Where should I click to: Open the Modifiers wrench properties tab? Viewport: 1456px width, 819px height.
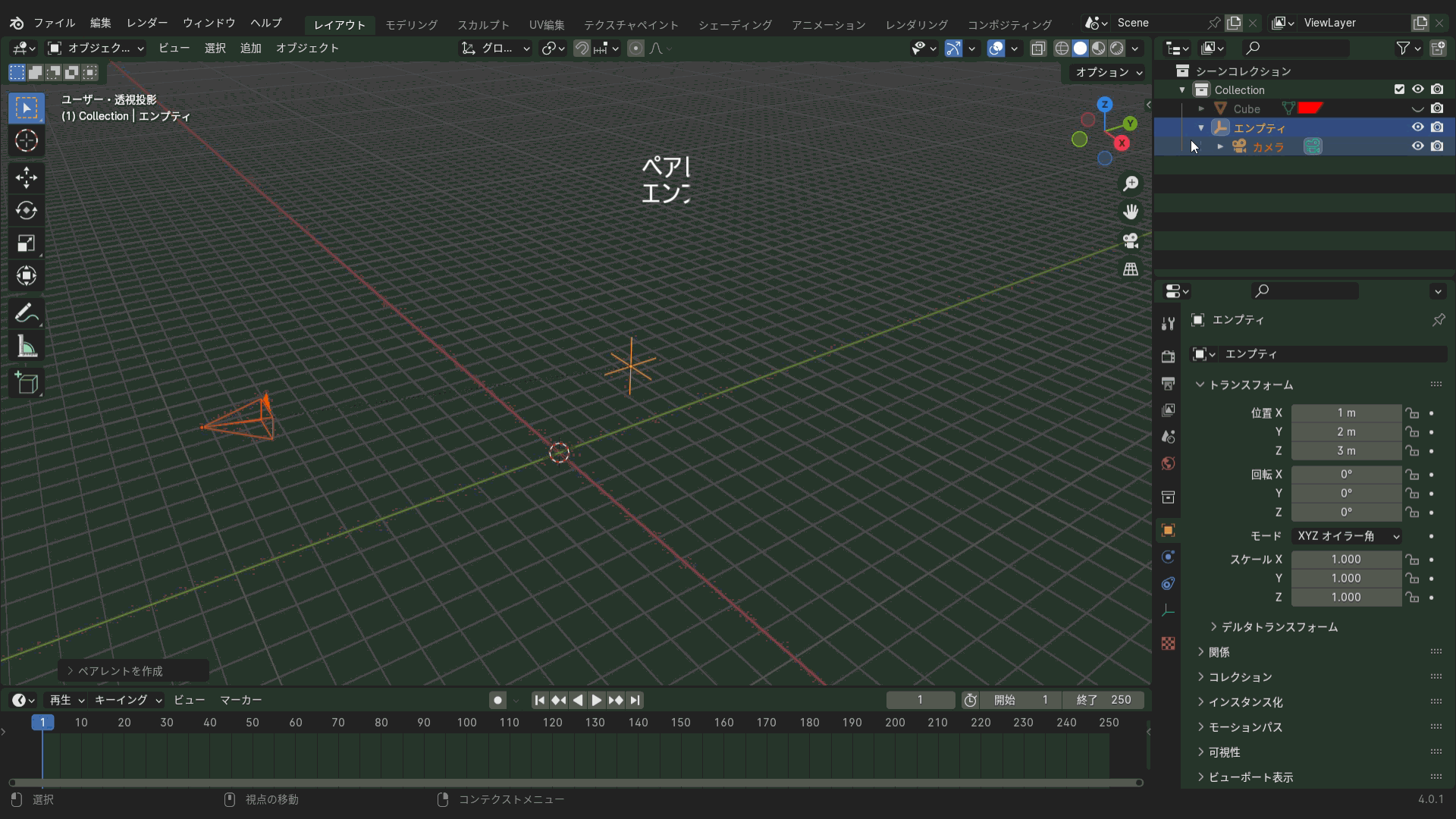(1168, 324)
